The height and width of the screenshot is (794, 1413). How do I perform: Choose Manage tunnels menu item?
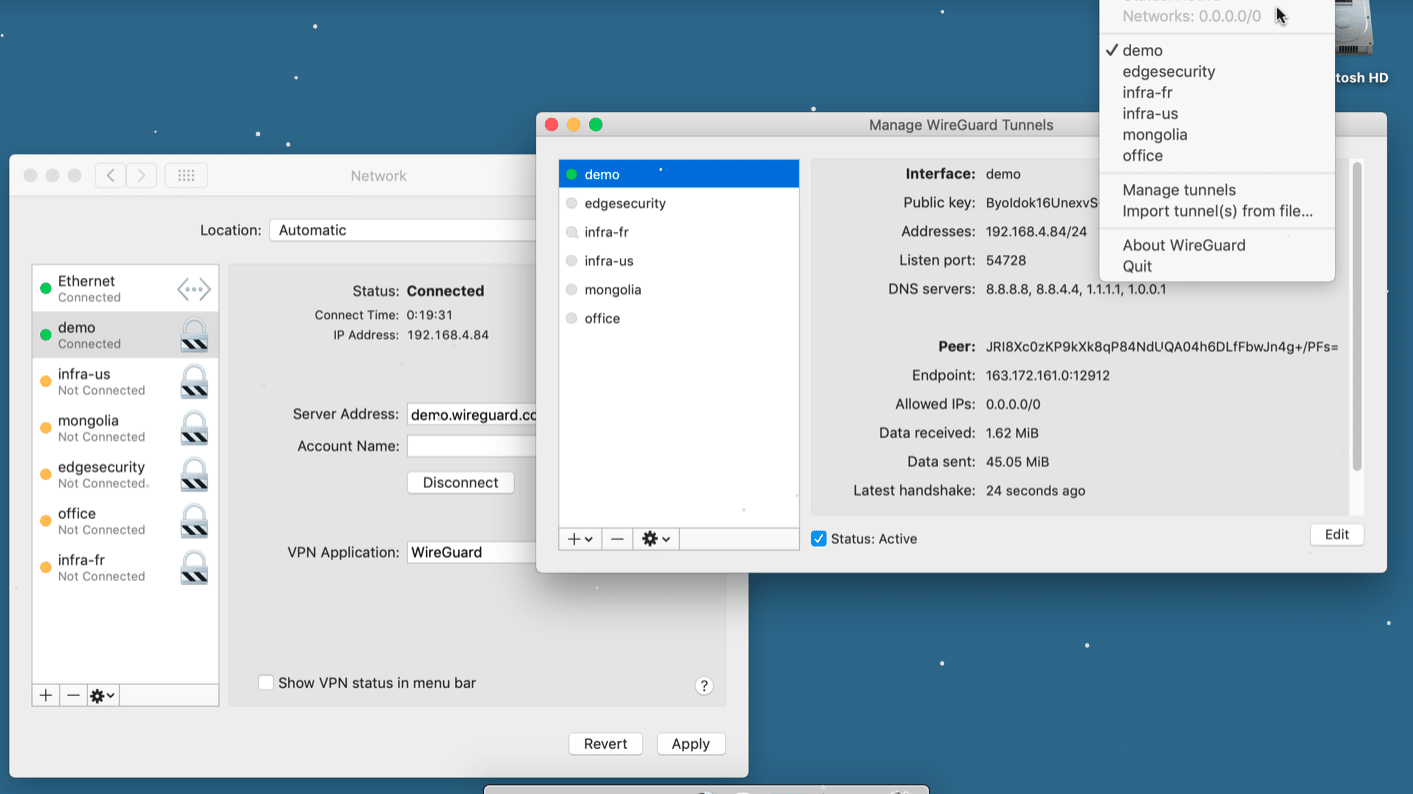1217,190
